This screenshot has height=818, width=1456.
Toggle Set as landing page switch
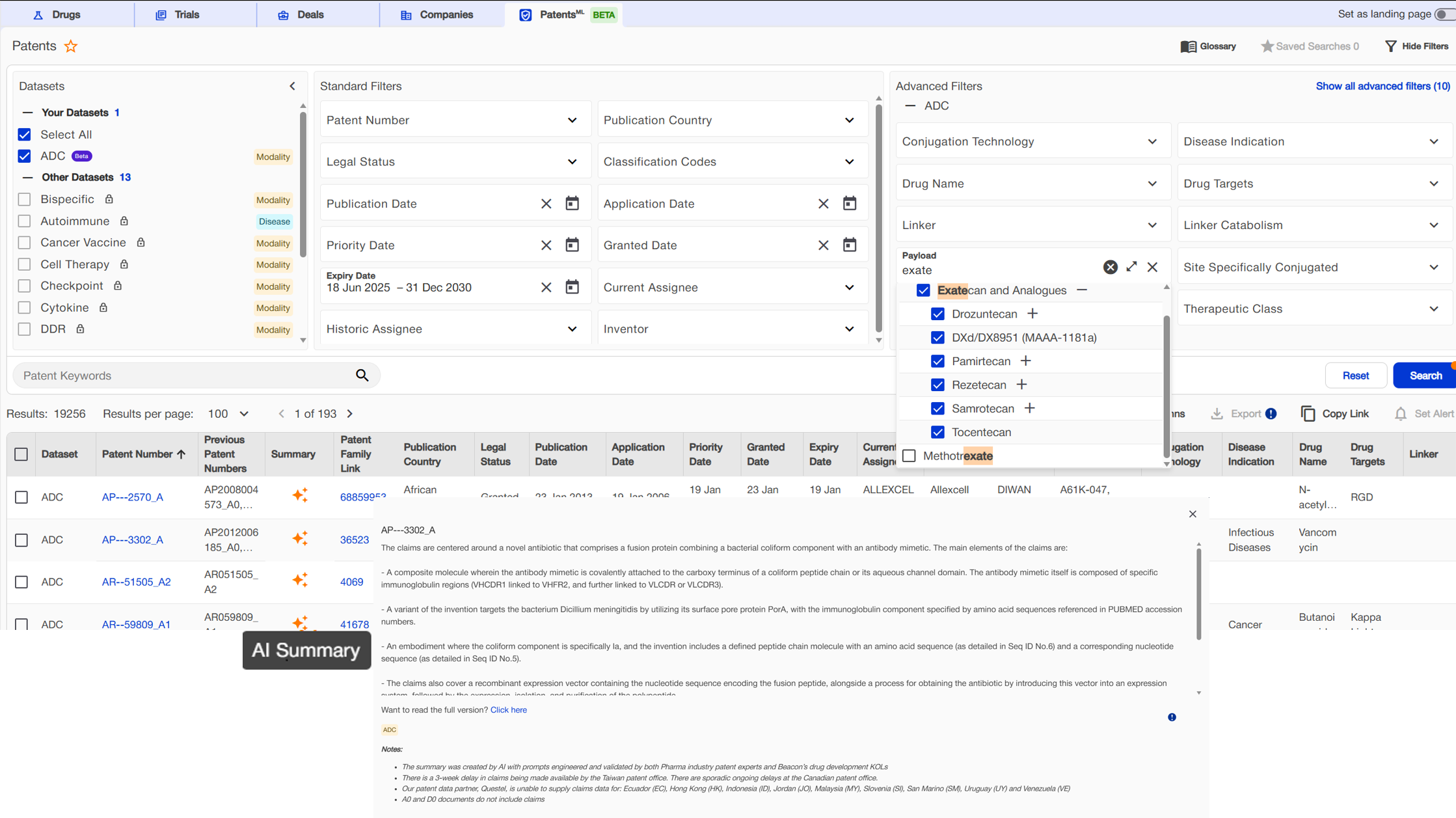coord(1445,14)
